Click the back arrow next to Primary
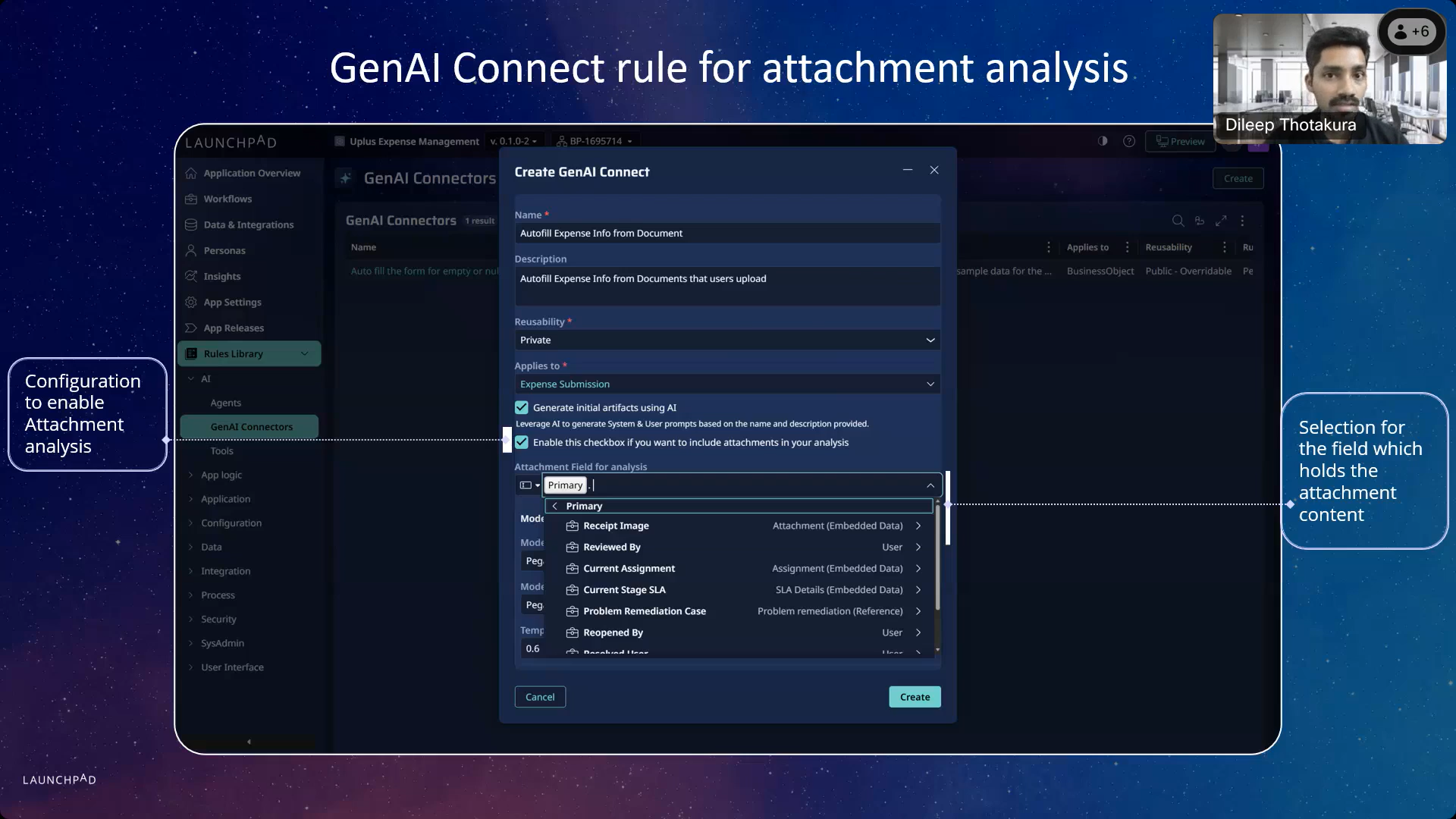 coord(555,506)
